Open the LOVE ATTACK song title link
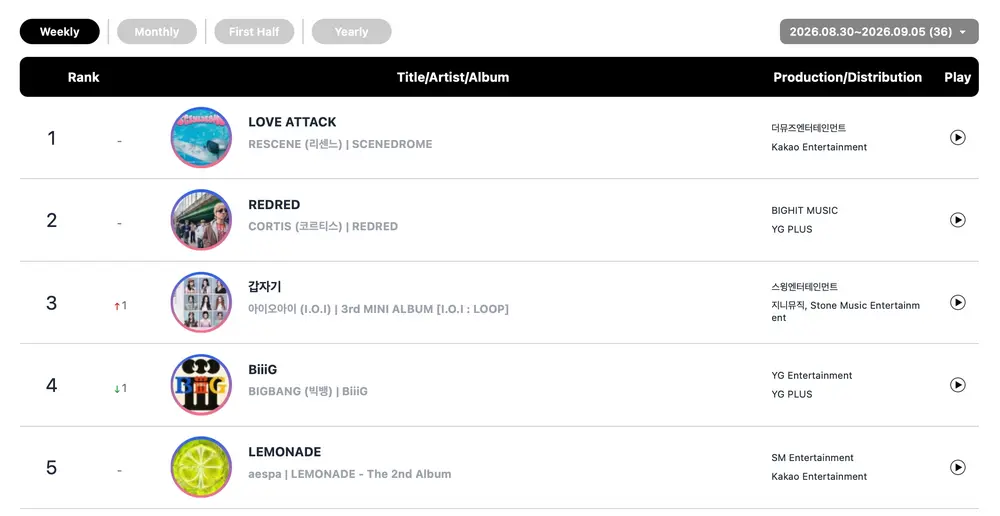This screenshot has height=516, width=1000. 292,122
